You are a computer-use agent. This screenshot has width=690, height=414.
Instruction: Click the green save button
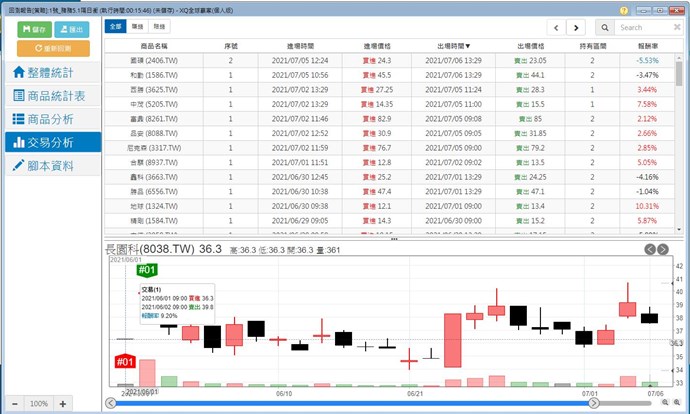34,29
